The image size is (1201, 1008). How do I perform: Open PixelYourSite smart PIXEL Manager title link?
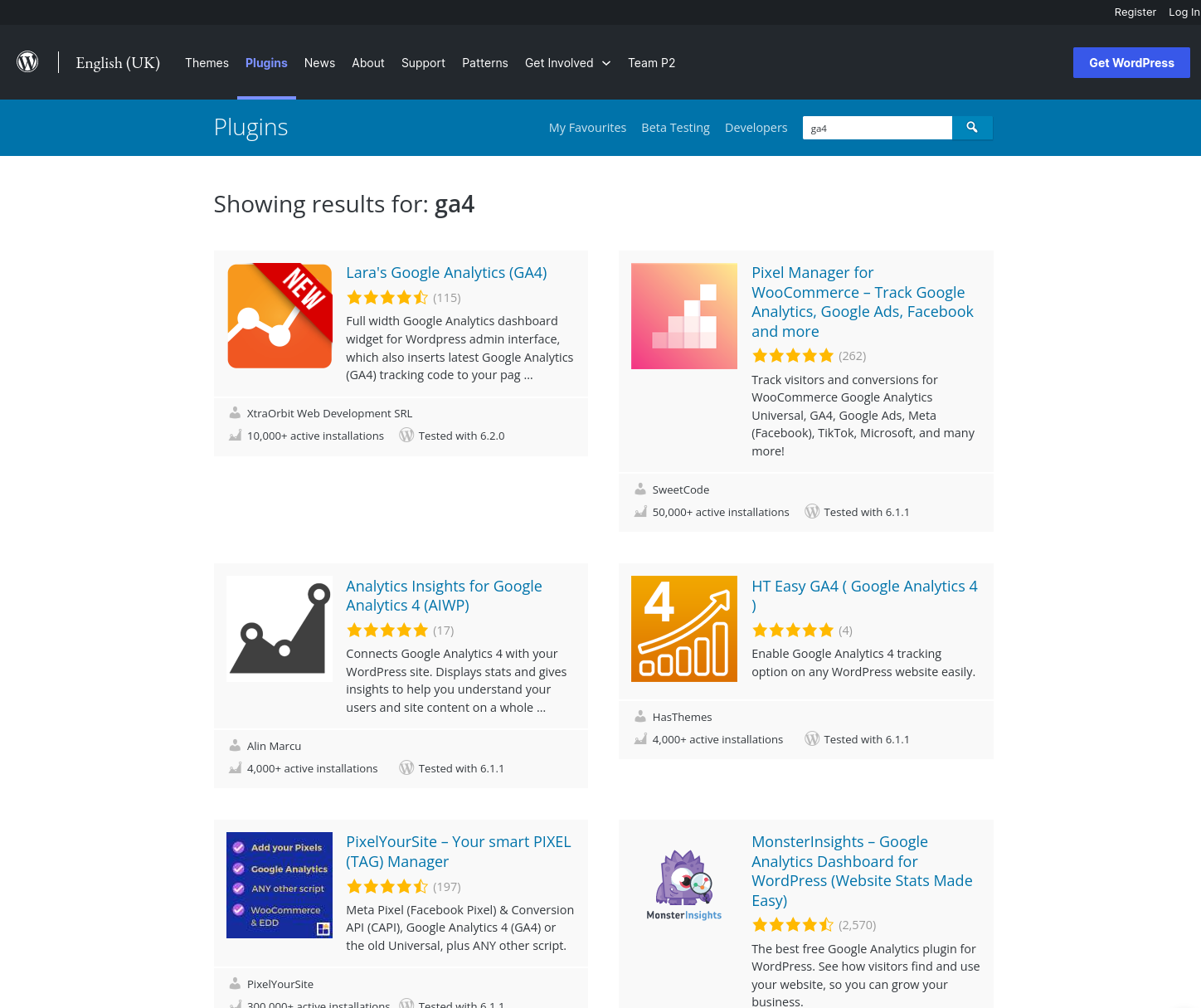(459, 851)
